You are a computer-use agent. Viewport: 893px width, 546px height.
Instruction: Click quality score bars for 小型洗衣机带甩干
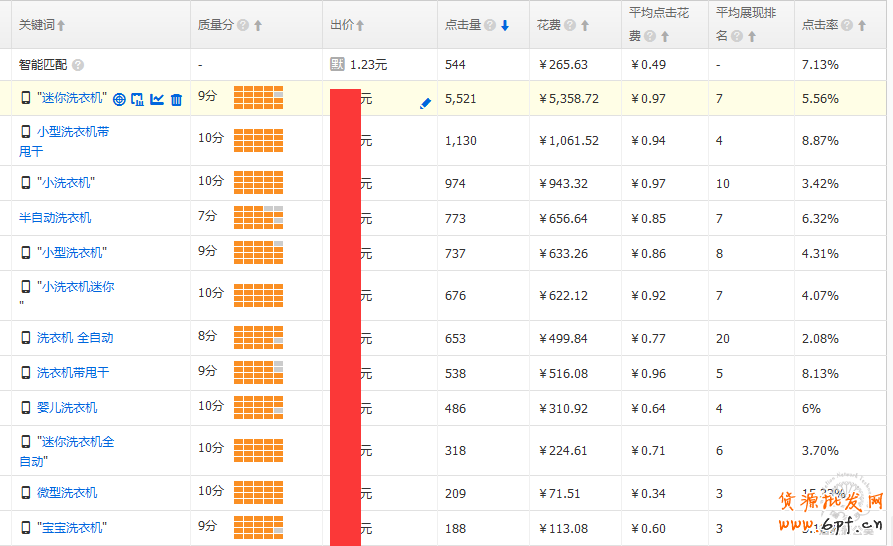258,141
